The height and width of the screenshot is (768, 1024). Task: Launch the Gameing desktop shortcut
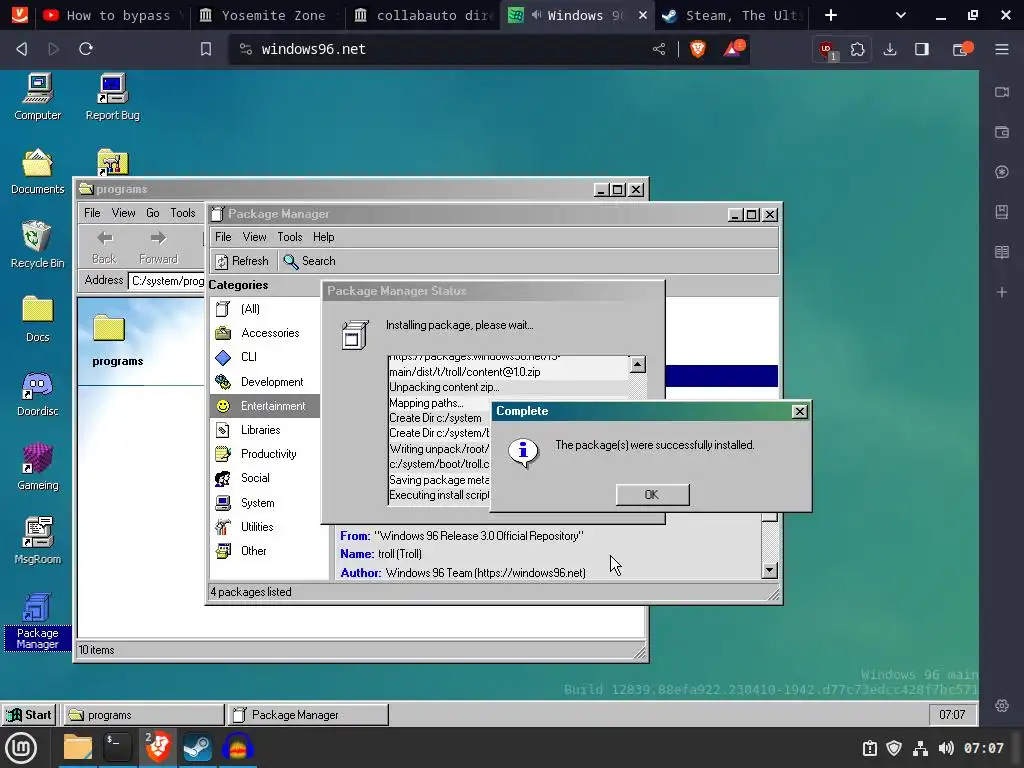pyautogui.click(x=37, y=467)
